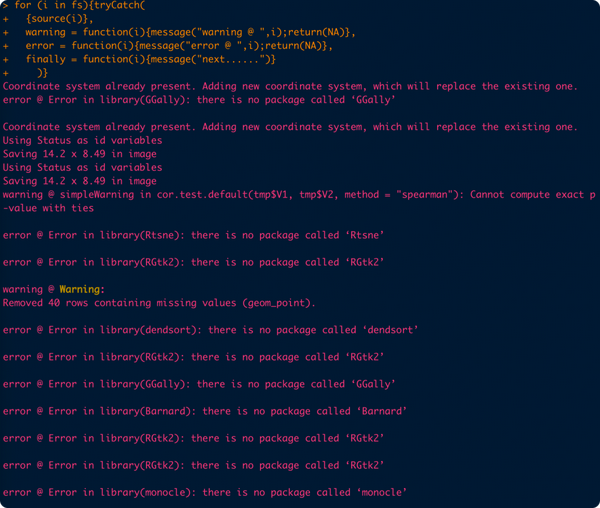
Task: Click the Rtsne package error line
Action: point(209,235)
